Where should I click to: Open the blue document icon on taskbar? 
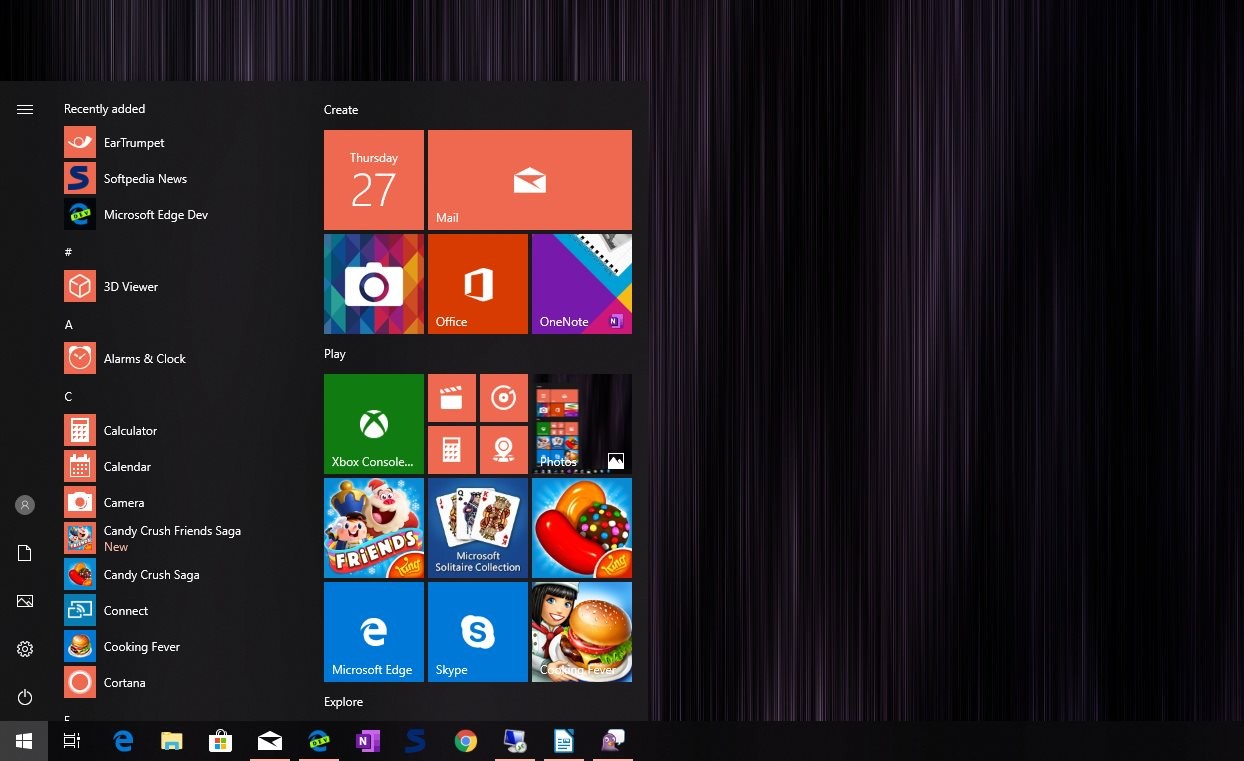(564, 741)
